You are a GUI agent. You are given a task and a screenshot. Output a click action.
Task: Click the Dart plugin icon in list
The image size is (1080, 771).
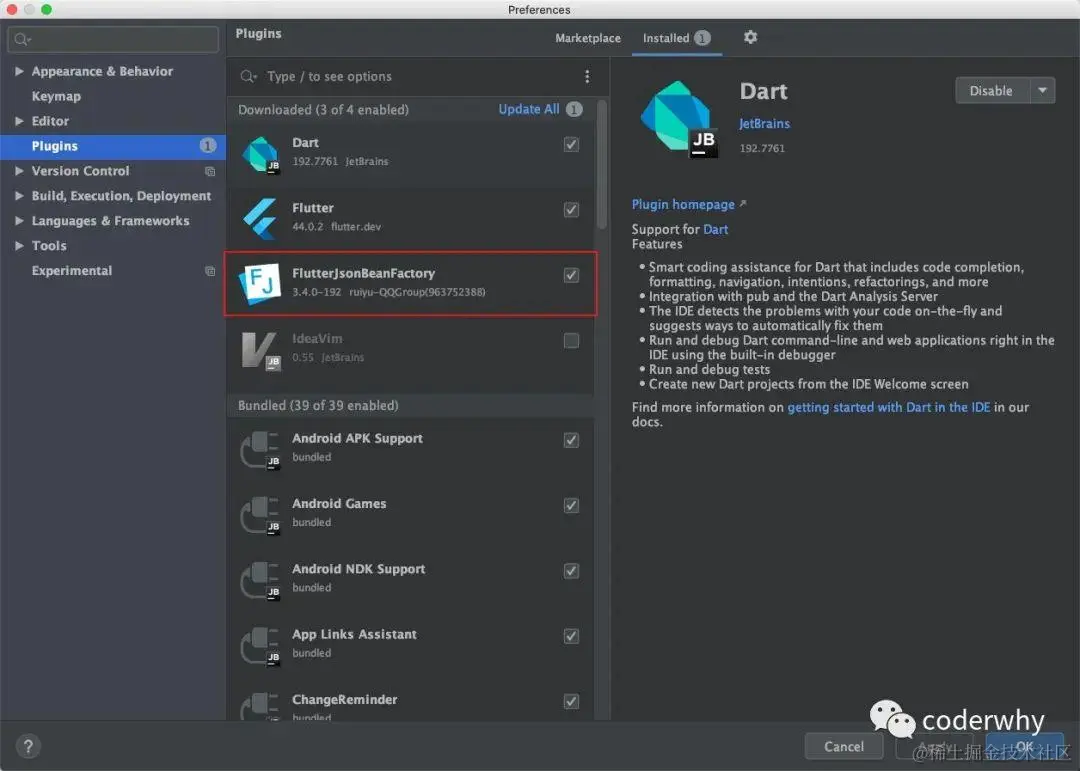(x=260, y=153)
